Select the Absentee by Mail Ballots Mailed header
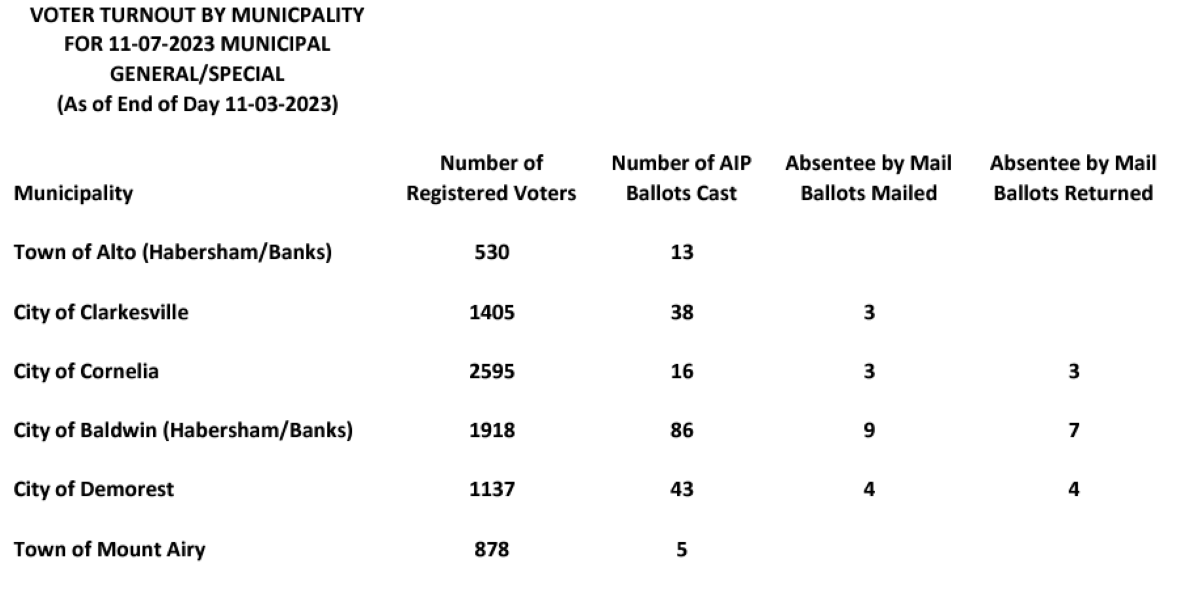Image resolution: width=1200 pixels, height=592 pixels. point(868,178)
